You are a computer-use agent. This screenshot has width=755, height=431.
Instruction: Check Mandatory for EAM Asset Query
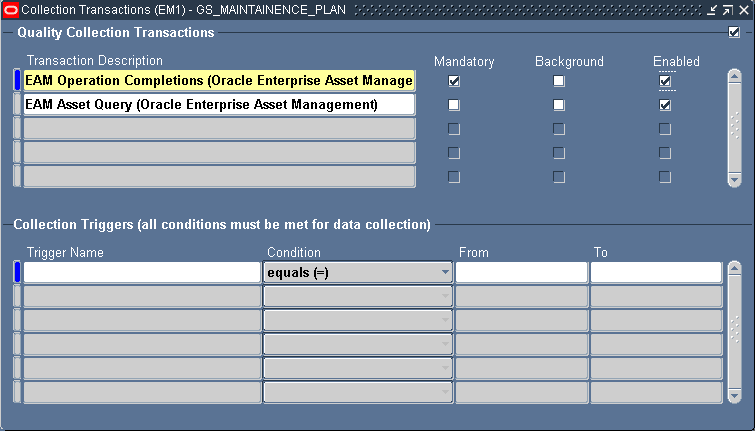[x=454, y=105]
